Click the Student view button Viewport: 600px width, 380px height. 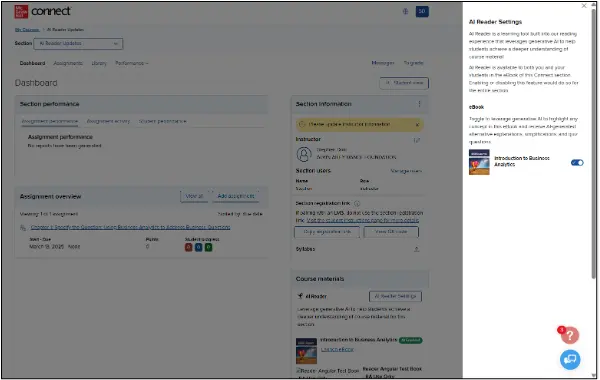[404, 83]
